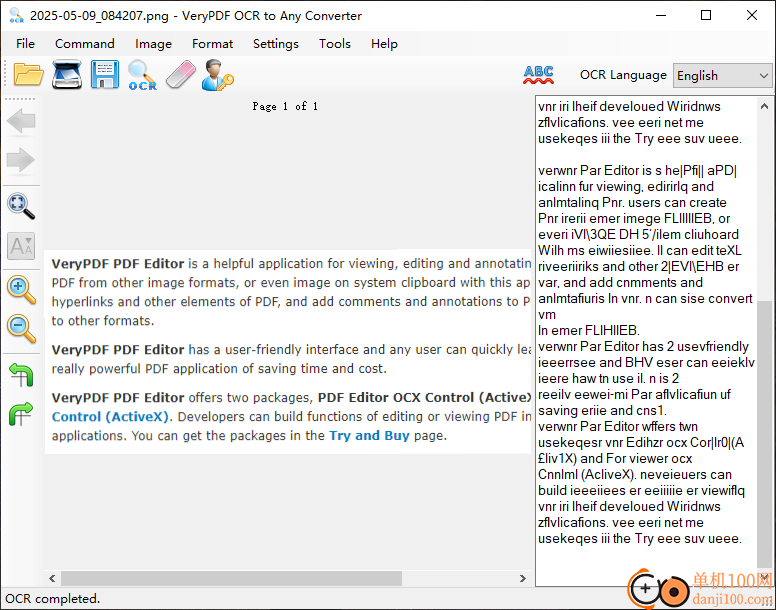This screenshot has height=610, width=776.
Task: Click the horizontal scrollbar thumb
Action: (x=231, y=578)
